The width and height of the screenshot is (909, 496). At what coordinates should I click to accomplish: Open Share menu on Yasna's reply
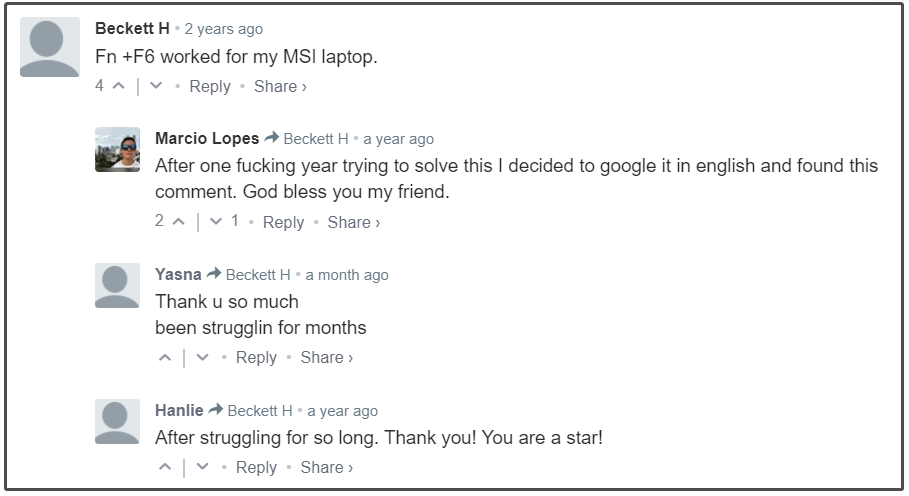pos(326,358)
